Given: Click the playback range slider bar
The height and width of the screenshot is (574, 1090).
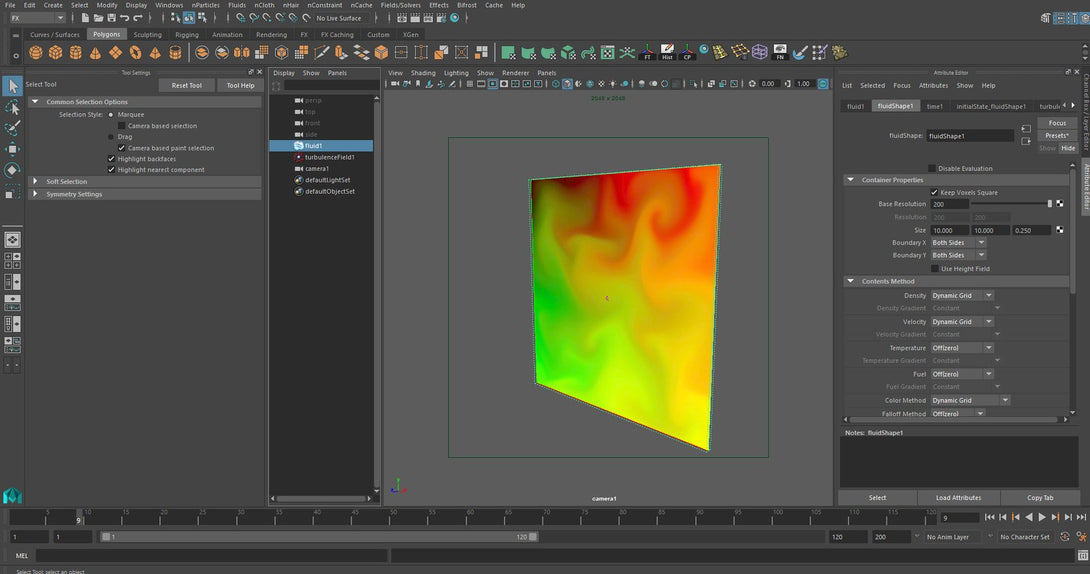Looking at the screenshot, I should coord(319,536).
